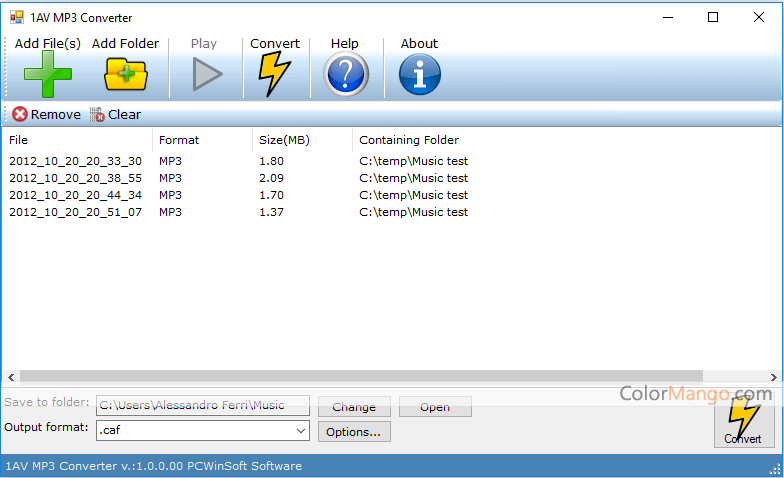Screen dimensions: 784x478
Task: Open the Options... dialog
Action: pyautogui.click(x=354, y=432)
